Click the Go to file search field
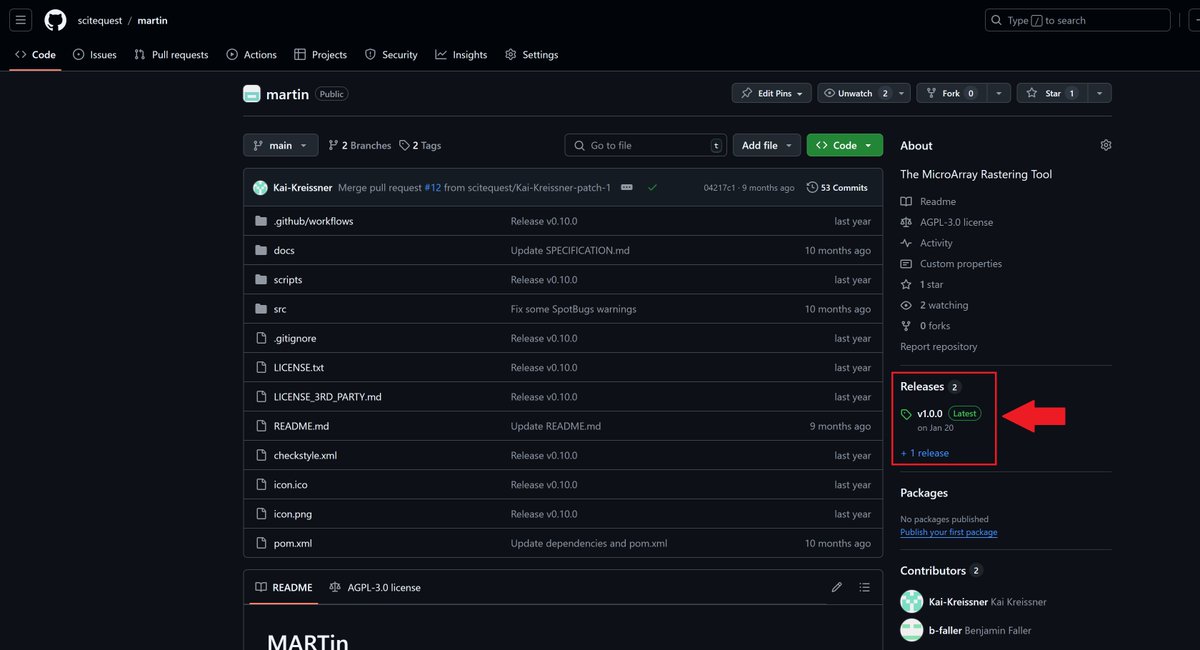This screenshot has height=650, width=1200. click(645, 145)
